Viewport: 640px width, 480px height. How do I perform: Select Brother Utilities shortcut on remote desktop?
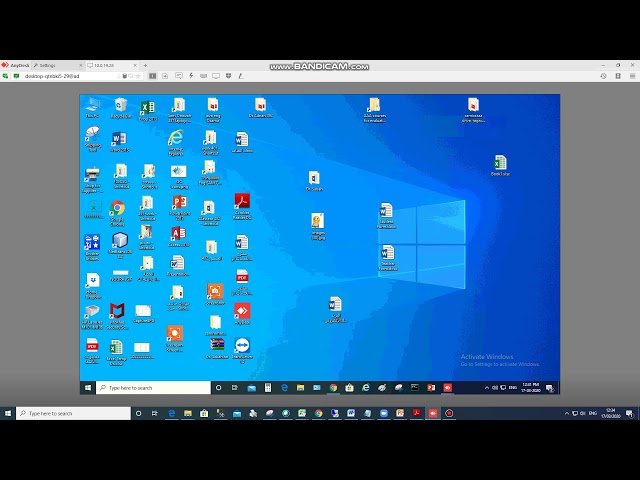coord(92,247)
